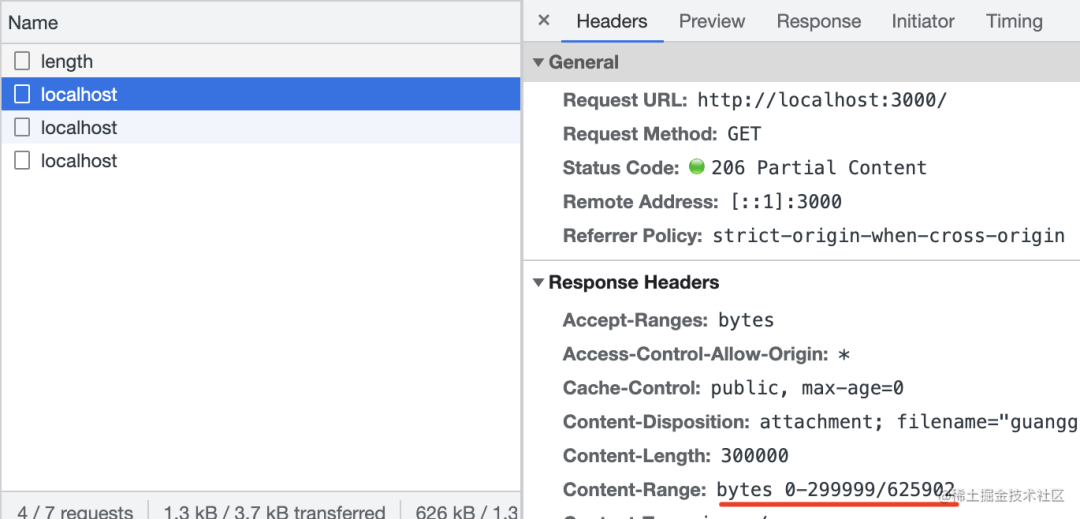The width and height of the screenshot is (1080, 519).
Task: Click the Referrer Policy value
Action: point(888,236)
